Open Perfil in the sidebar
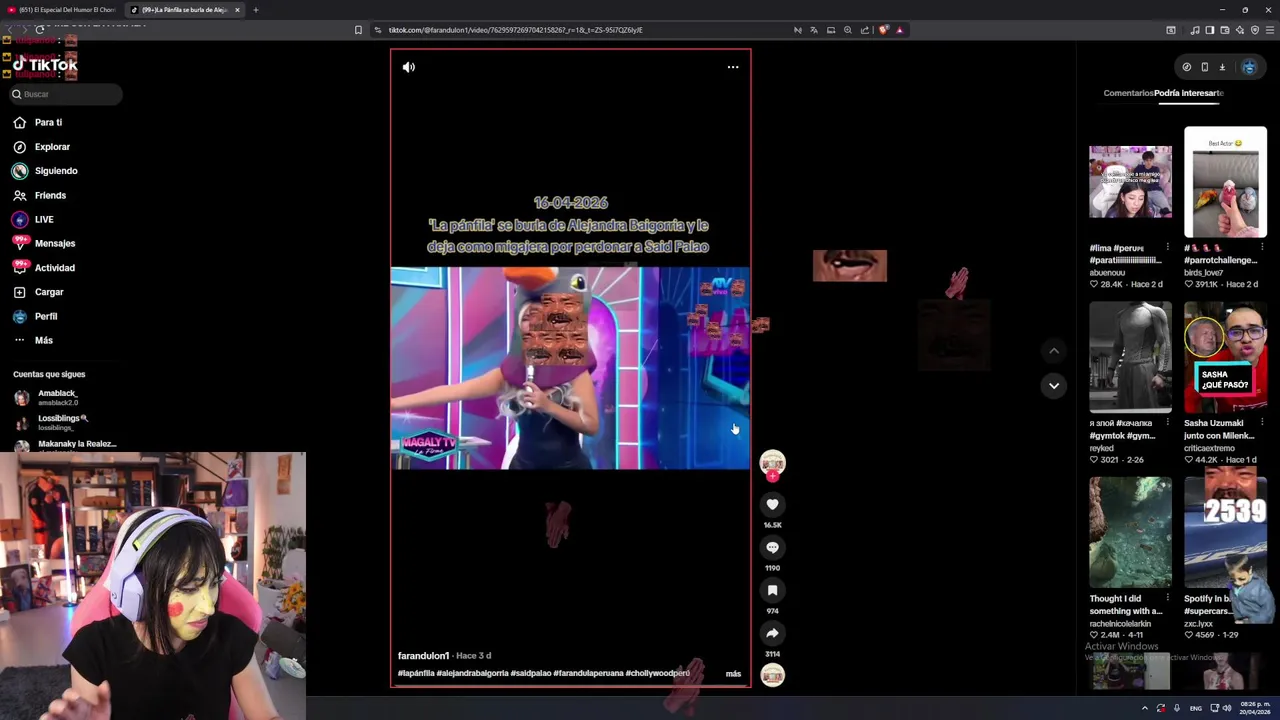 (46, 316)
